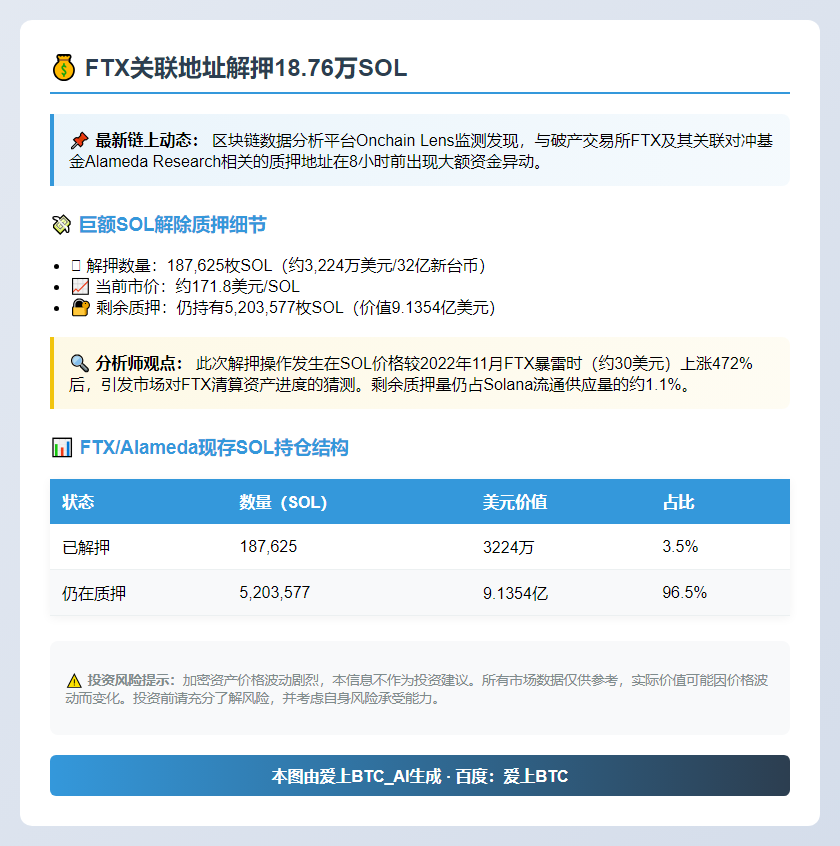This screenshot has height=846, width=840.
Task: Click the 分析师观点 bold label
Action: [139, 363]
